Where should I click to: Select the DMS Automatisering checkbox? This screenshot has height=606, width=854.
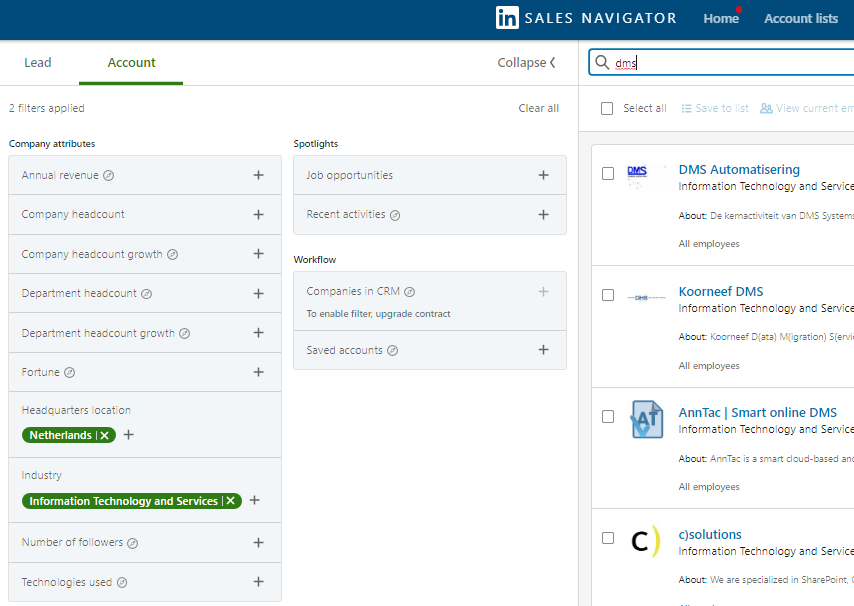(608, 174)
